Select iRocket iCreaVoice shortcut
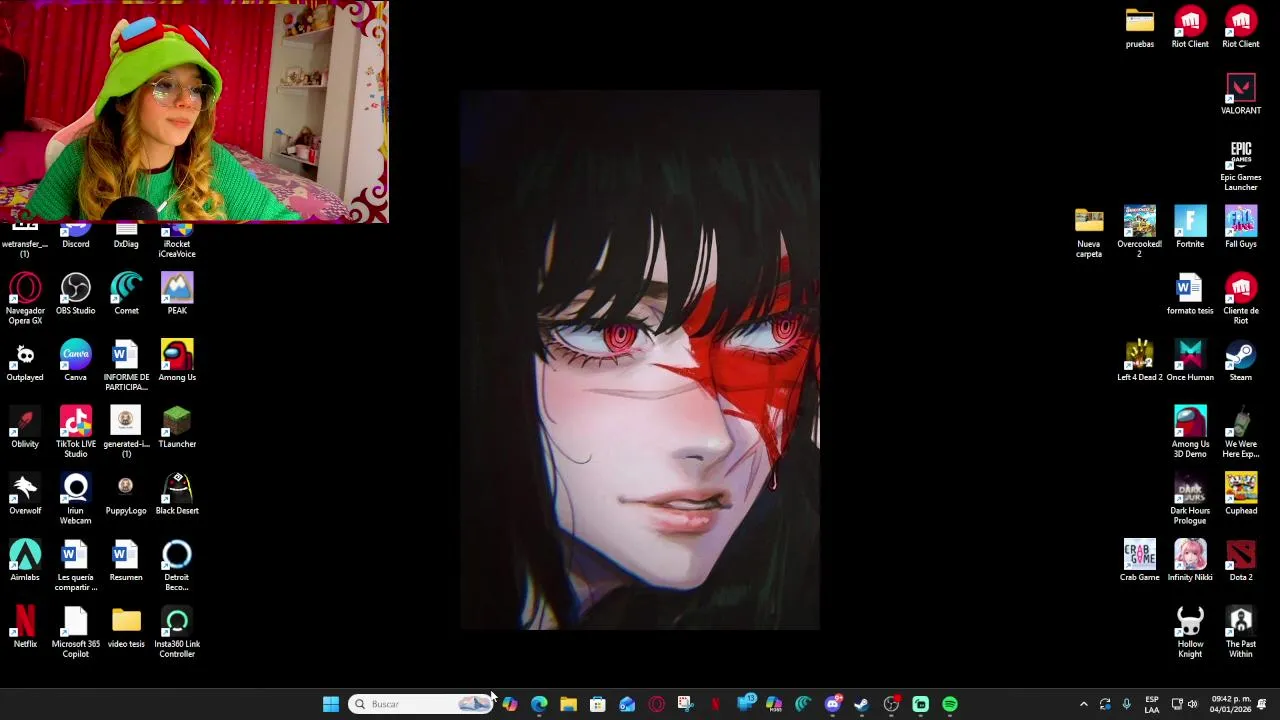This screenshot has height=720, width=1280. pos(177,241)
